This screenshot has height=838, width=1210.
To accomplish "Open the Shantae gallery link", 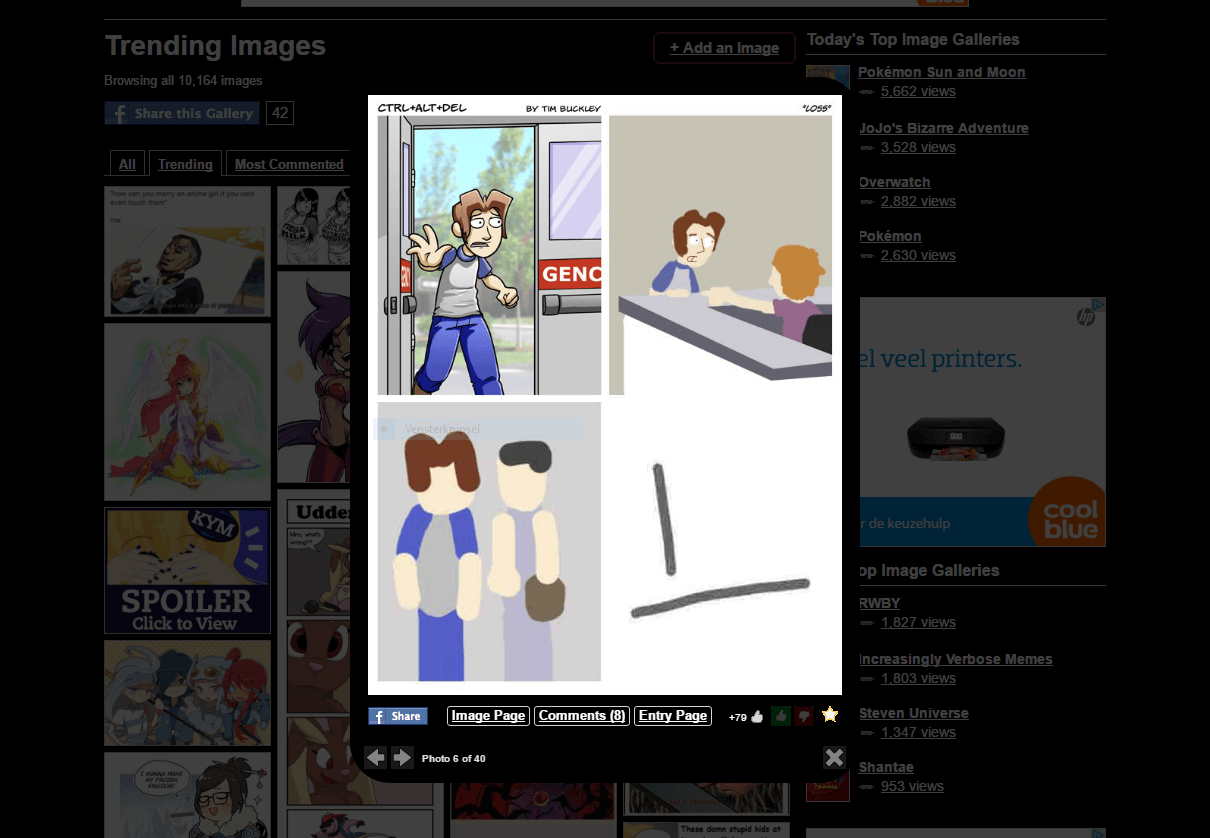I will pos(886,767).
